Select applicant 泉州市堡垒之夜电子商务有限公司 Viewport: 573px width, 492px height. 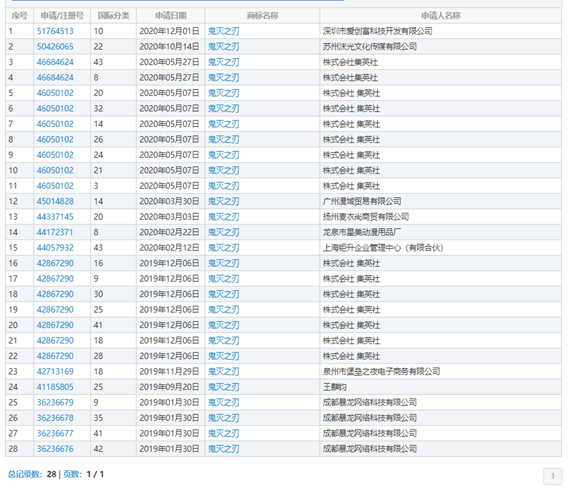pyautogui.click(x=382, y=371)
